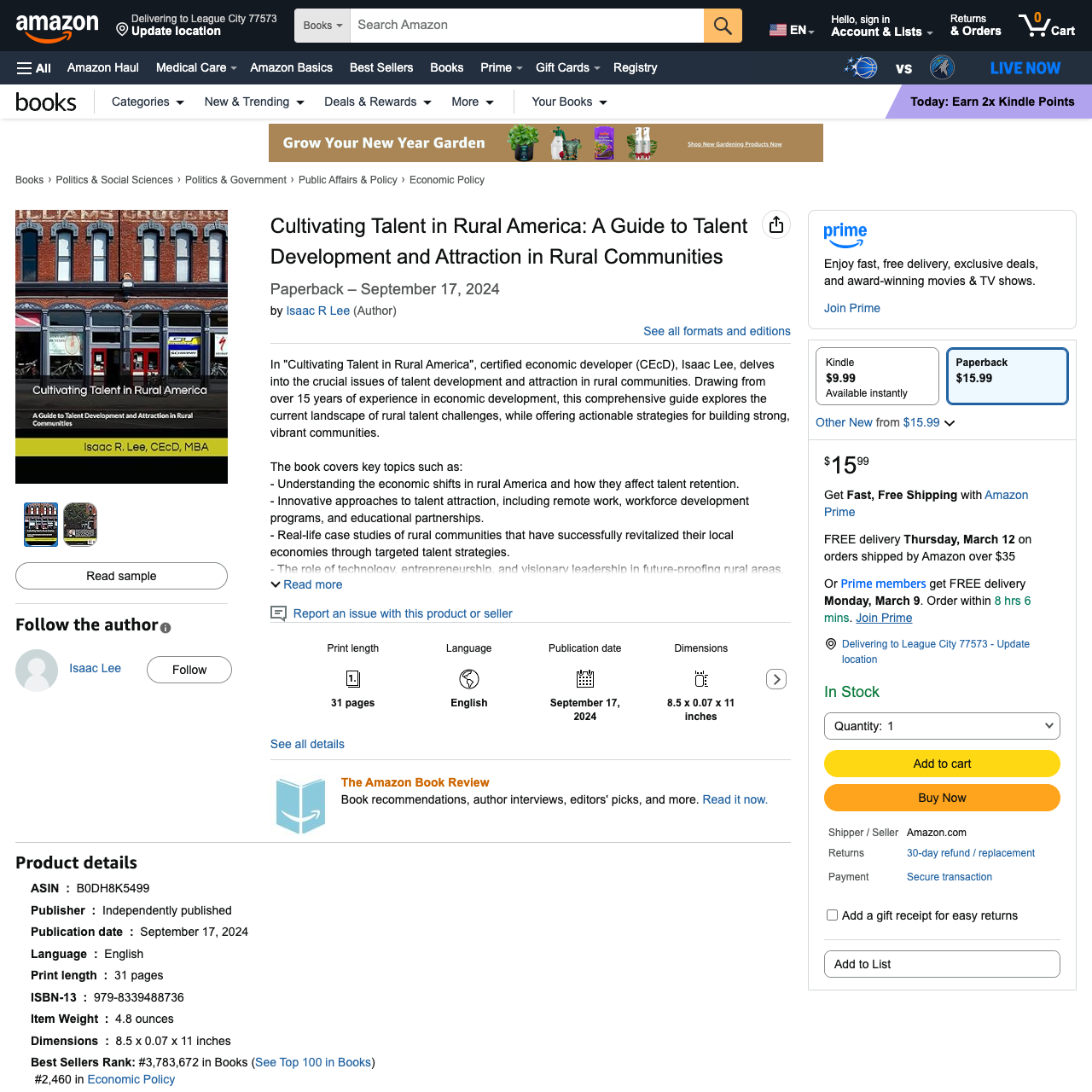Image resolution: width=1092 pixels, height=1092 pixels.
Task: Go to Best Sellers in the navigation
Action: pyautogui.click(x=381, y=67)
